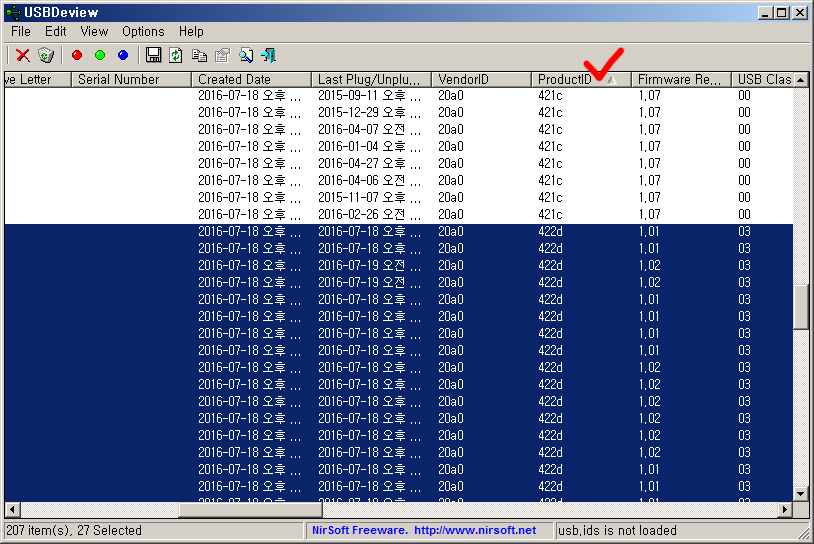Sort by ProductID column header
Image resolution: width=814 pixels, height=544 pixels.
click(x=565, y=79)
